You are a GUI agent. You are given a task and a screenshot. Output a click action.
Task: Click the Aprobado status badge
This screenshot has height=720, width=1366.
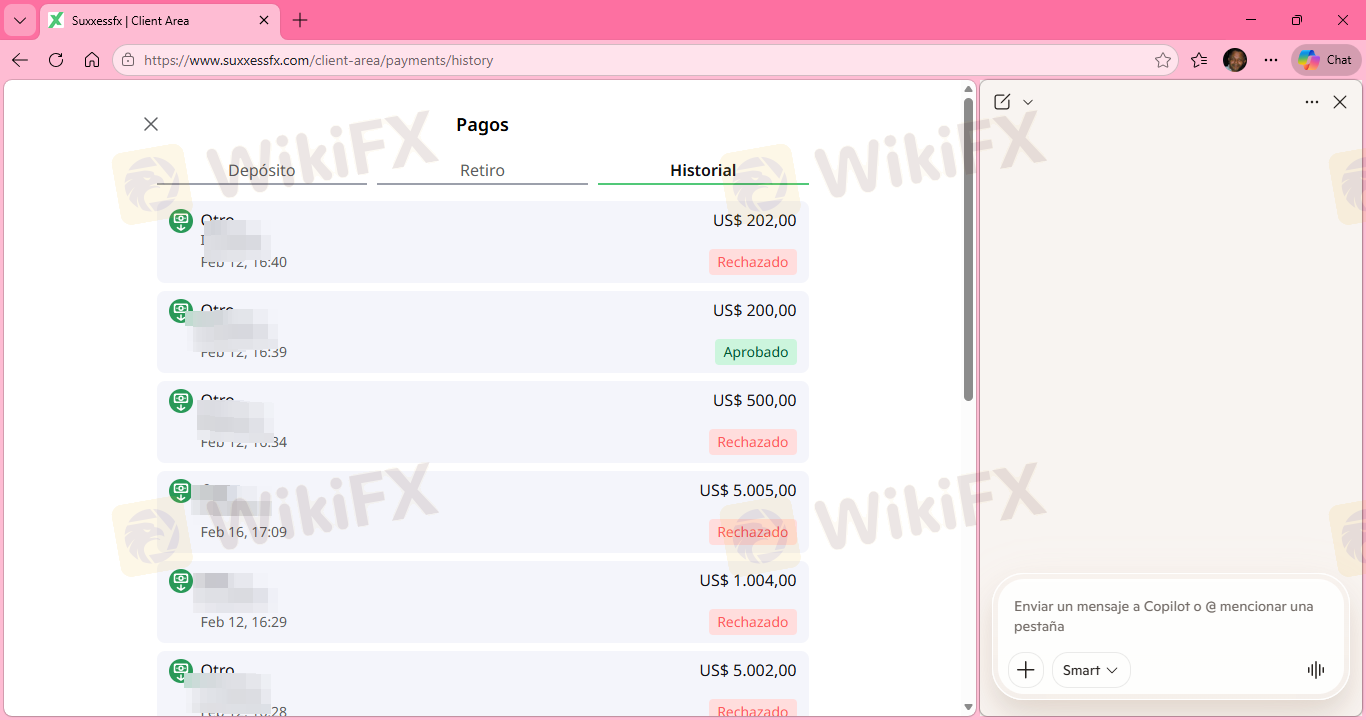[756, 352]
